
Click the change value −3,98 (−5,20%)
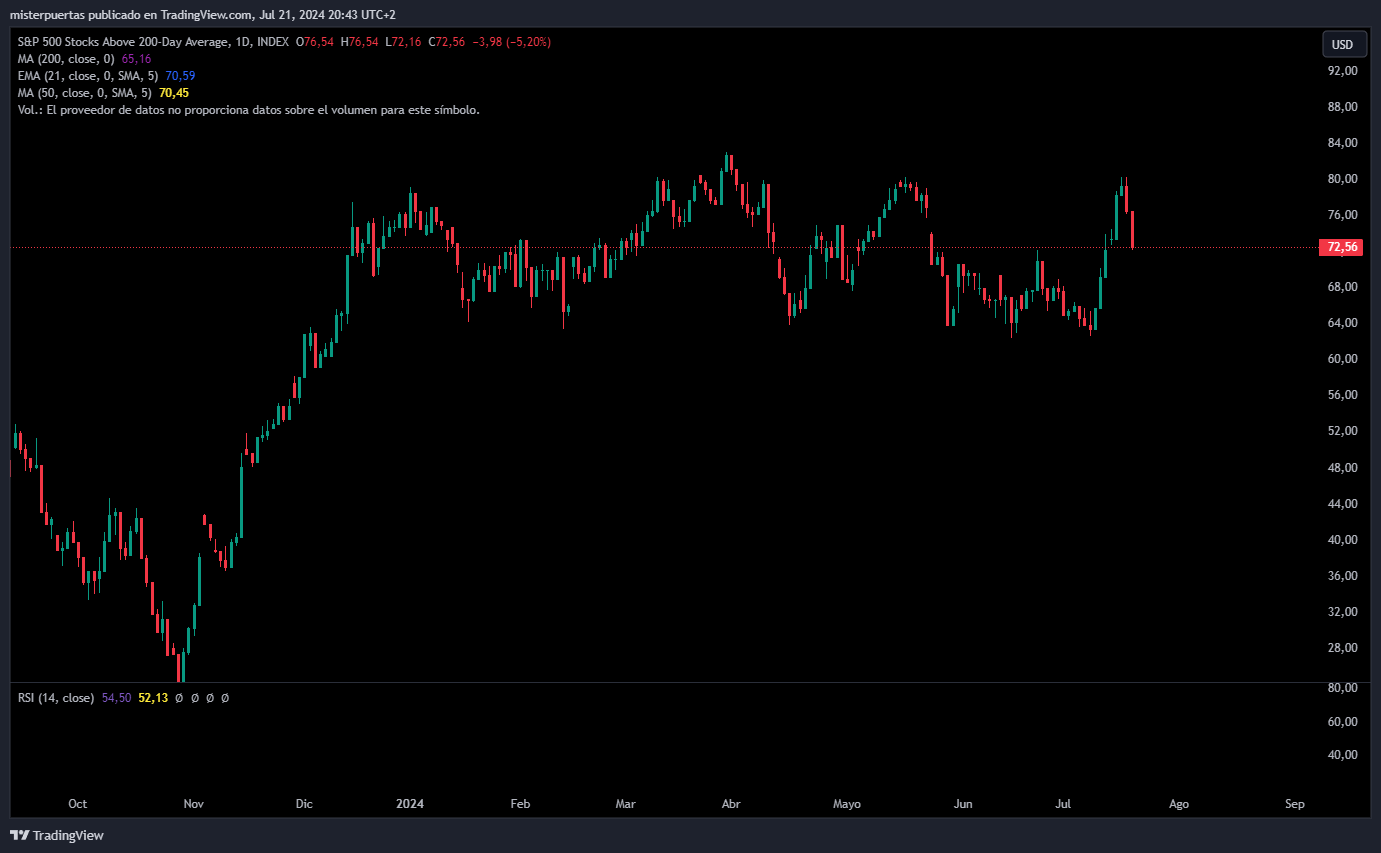point(511,42)
